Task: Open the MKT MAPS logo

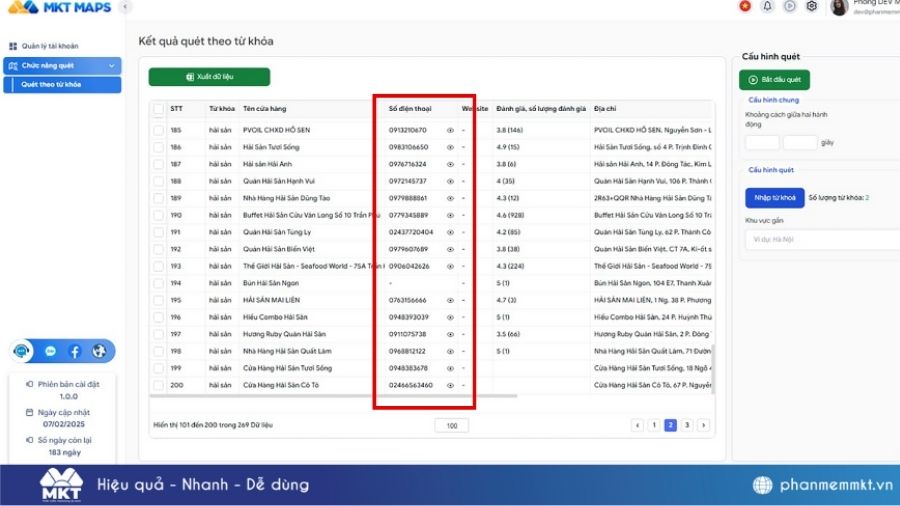Action: pyautogui.click(x=59, y=7)
